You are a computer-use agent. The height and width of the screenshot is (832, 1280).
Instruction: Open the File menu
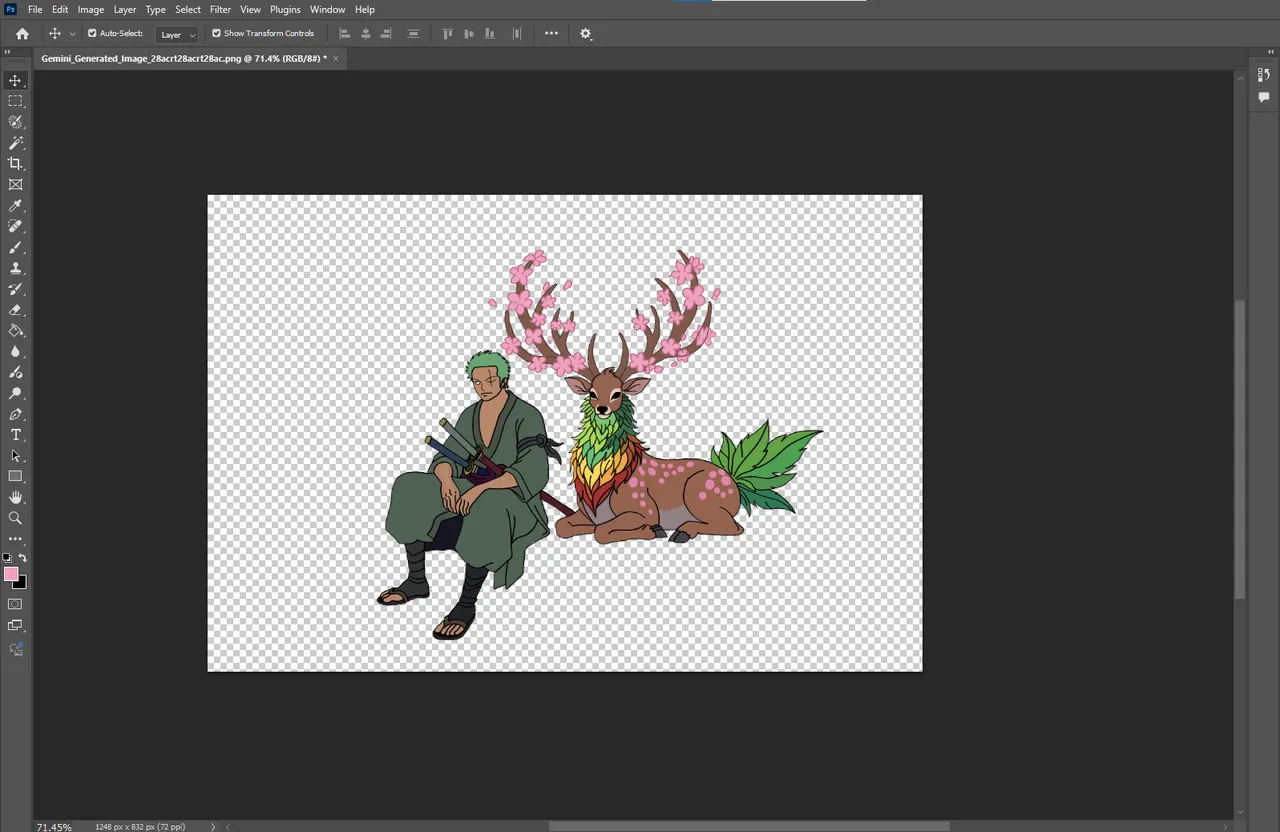35,9
